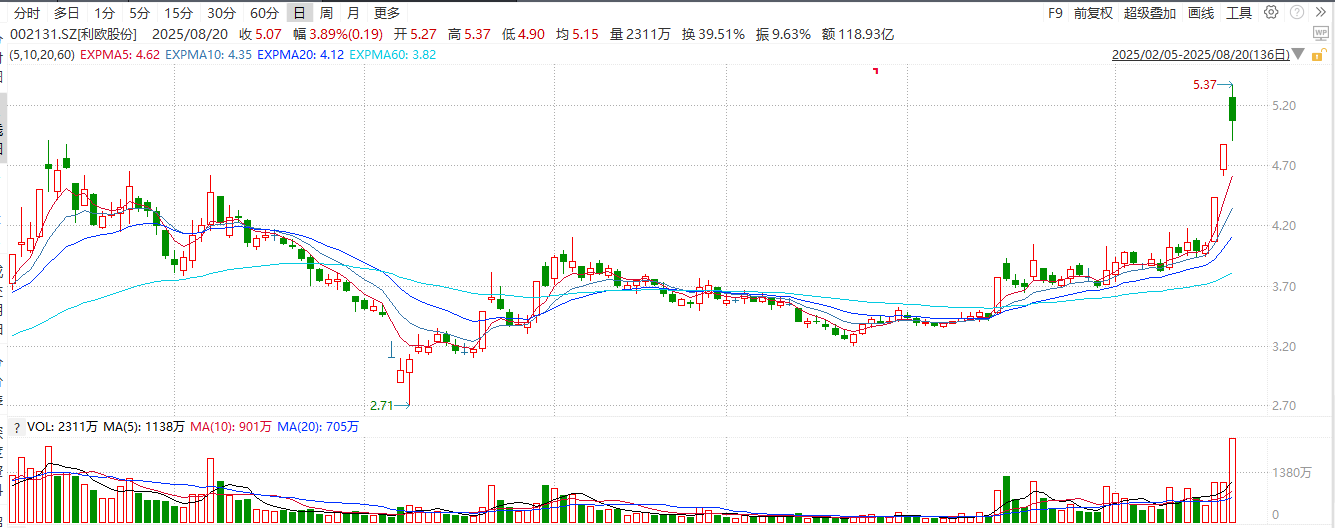Toggle the orange date range lock icon
Screen dimensions: 1335x528
tap(1320, 54)
